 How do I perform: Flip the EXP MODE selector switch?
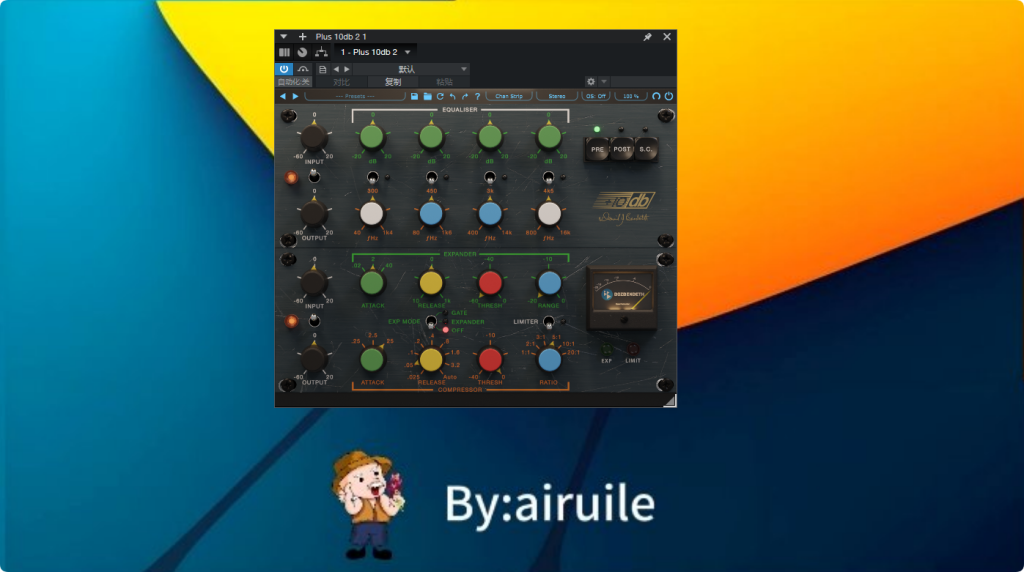tap(431, 322)
